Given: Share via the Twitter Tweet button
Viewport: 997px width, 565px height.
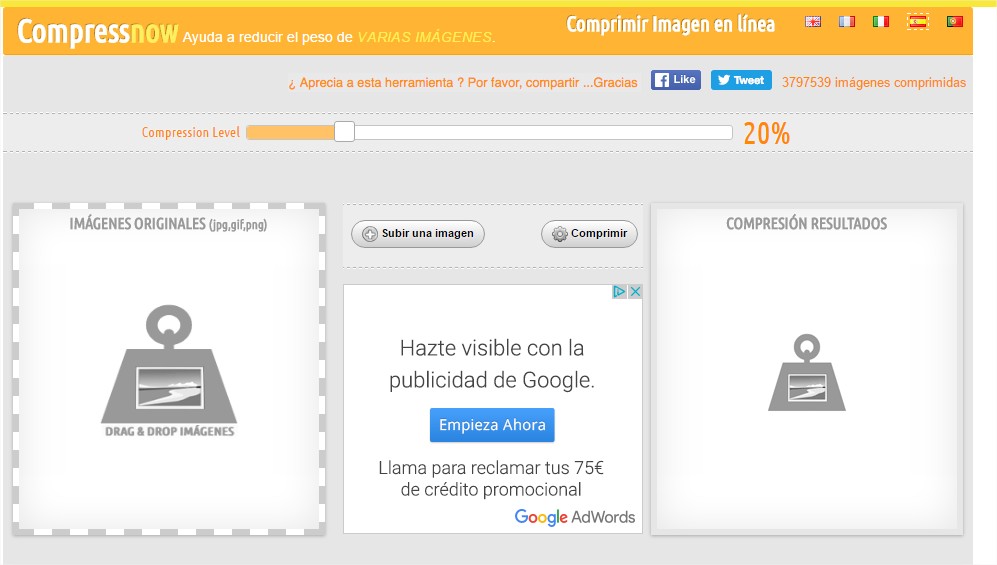Looking at the screenshot, I should (x=741, y=80).
